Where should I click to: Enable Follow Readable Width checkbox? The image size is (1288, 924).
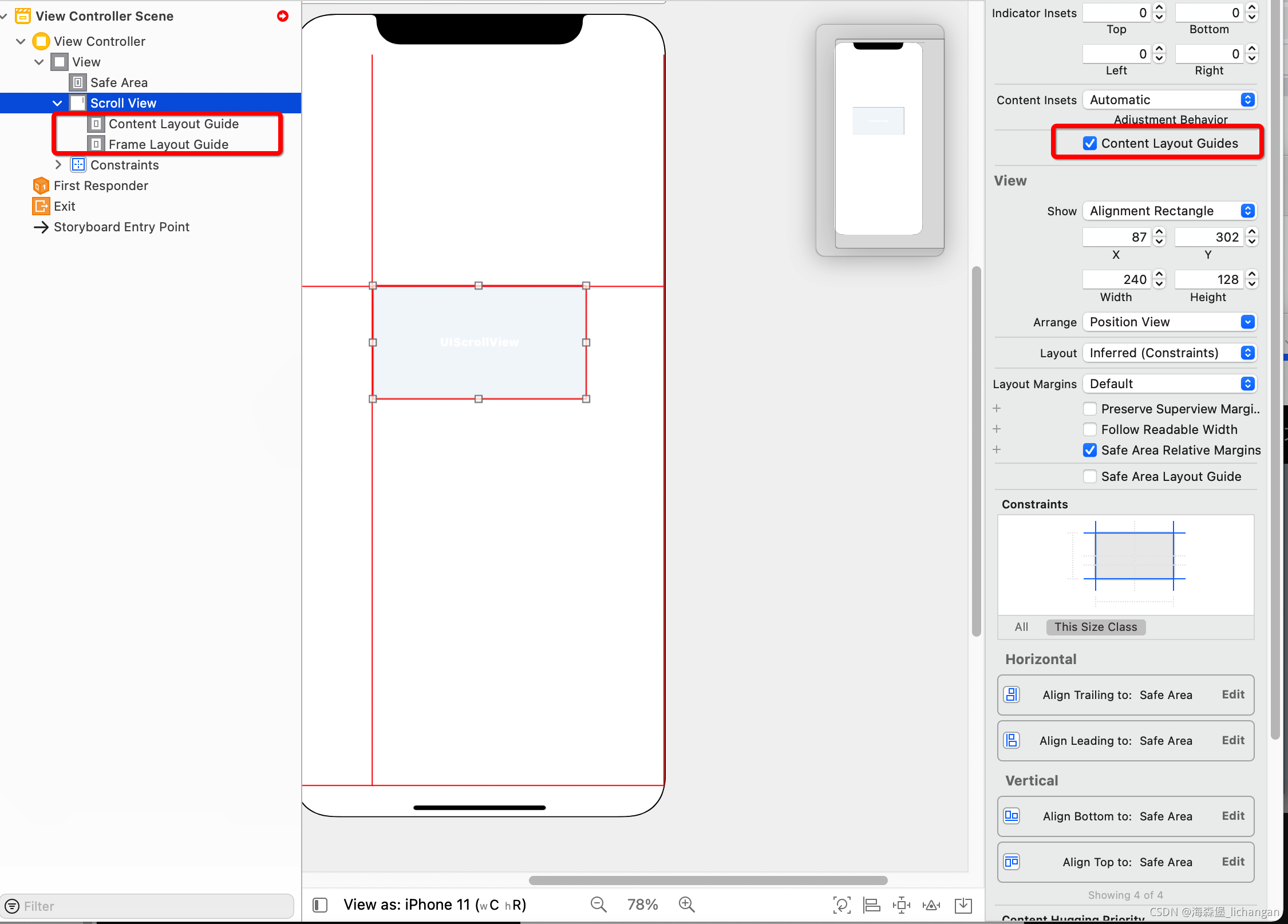pyautogui.click(x=1090, y=429)
